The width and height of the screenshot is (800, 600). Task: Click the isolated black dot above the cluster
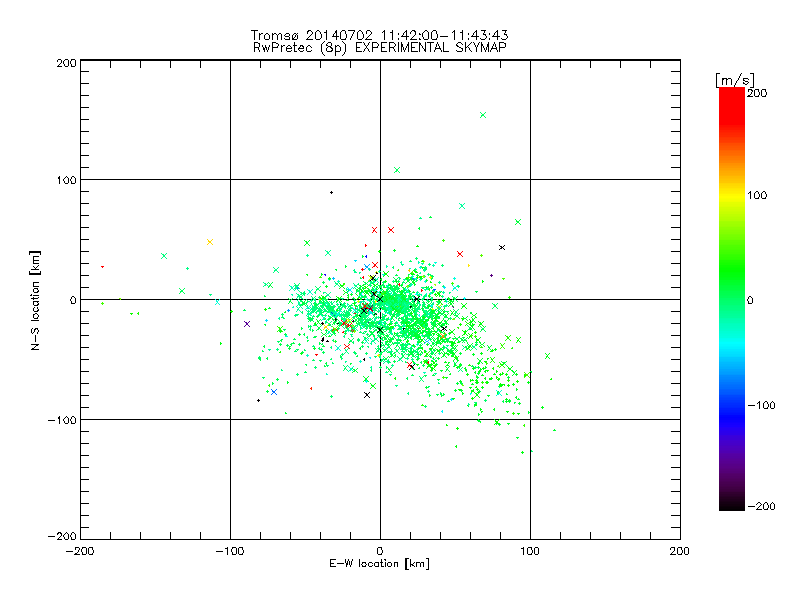tap(332, 193)
